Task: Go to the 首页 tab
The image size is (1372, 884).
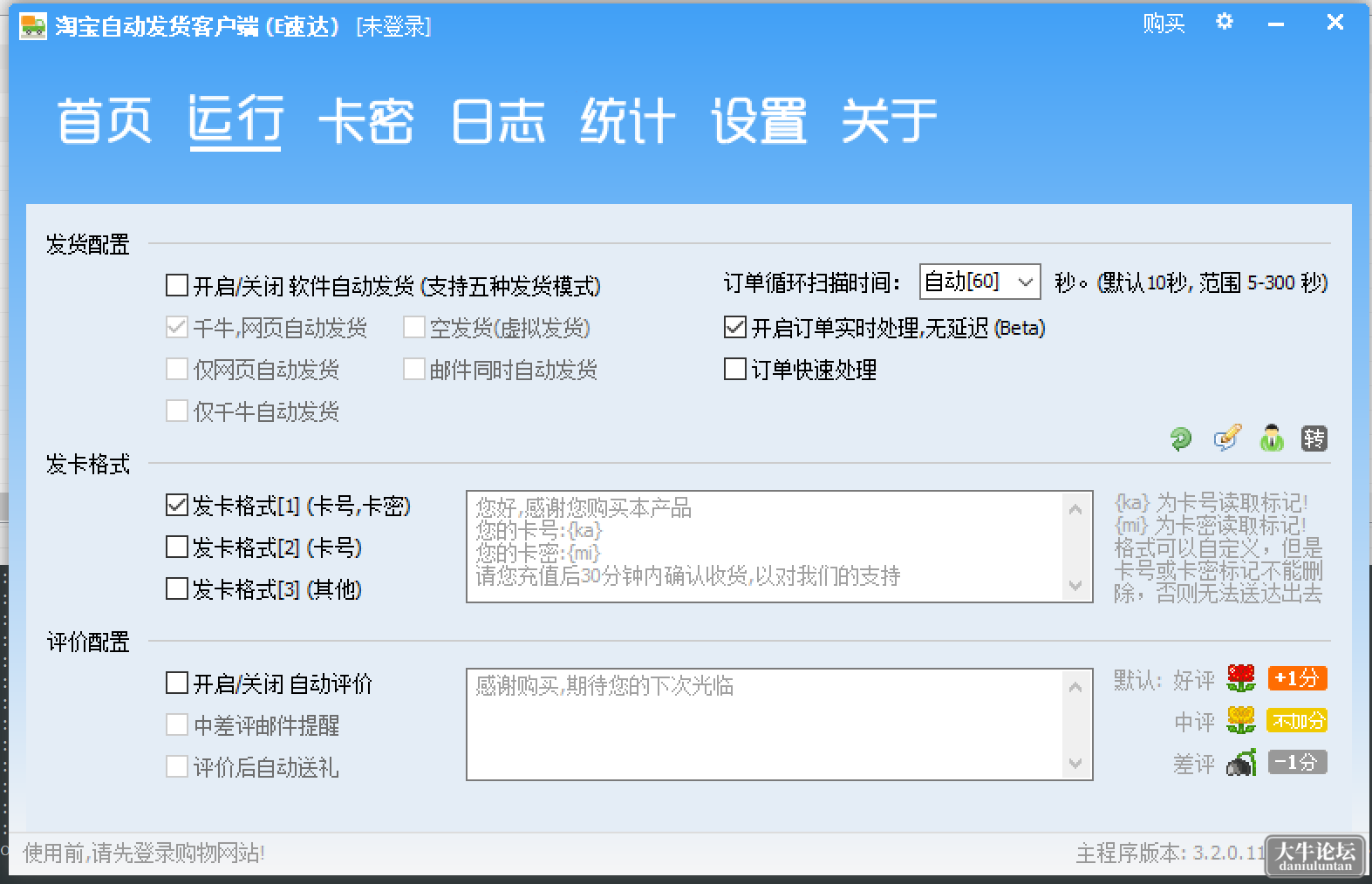Action: [x=105, y=120]
